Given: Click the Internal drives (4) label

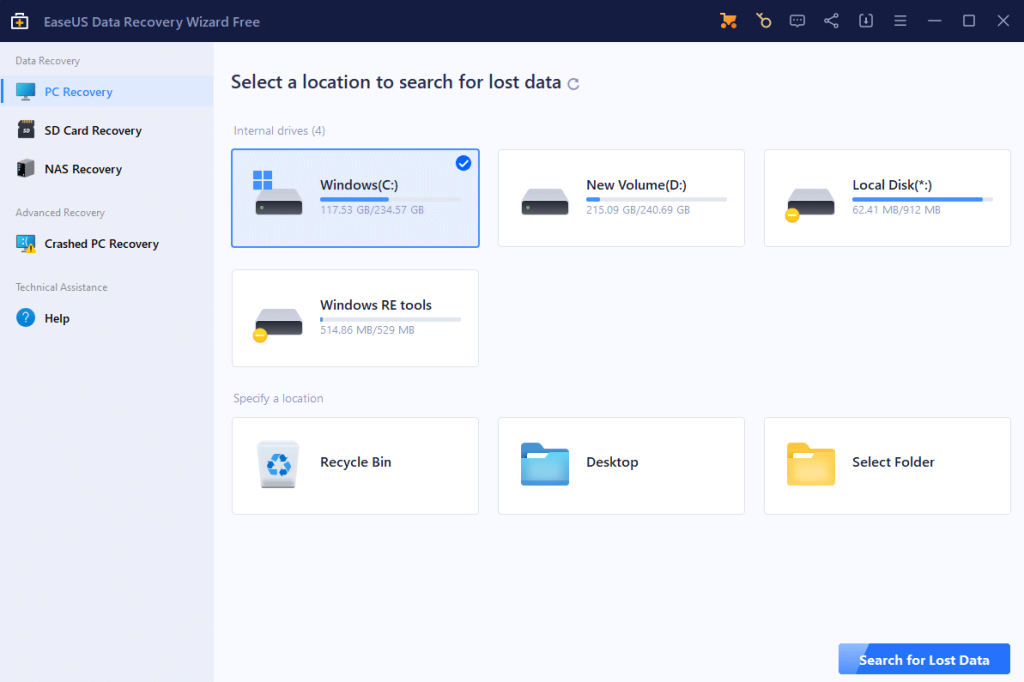Looking at the screenshot, I should (x=279, y=131).
